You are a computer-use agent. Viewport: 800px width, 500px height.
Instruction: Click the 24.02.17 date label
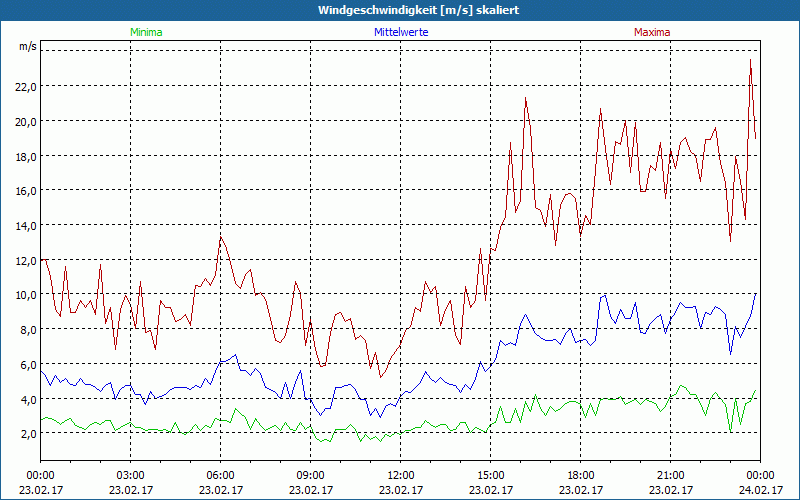point(761,490)
